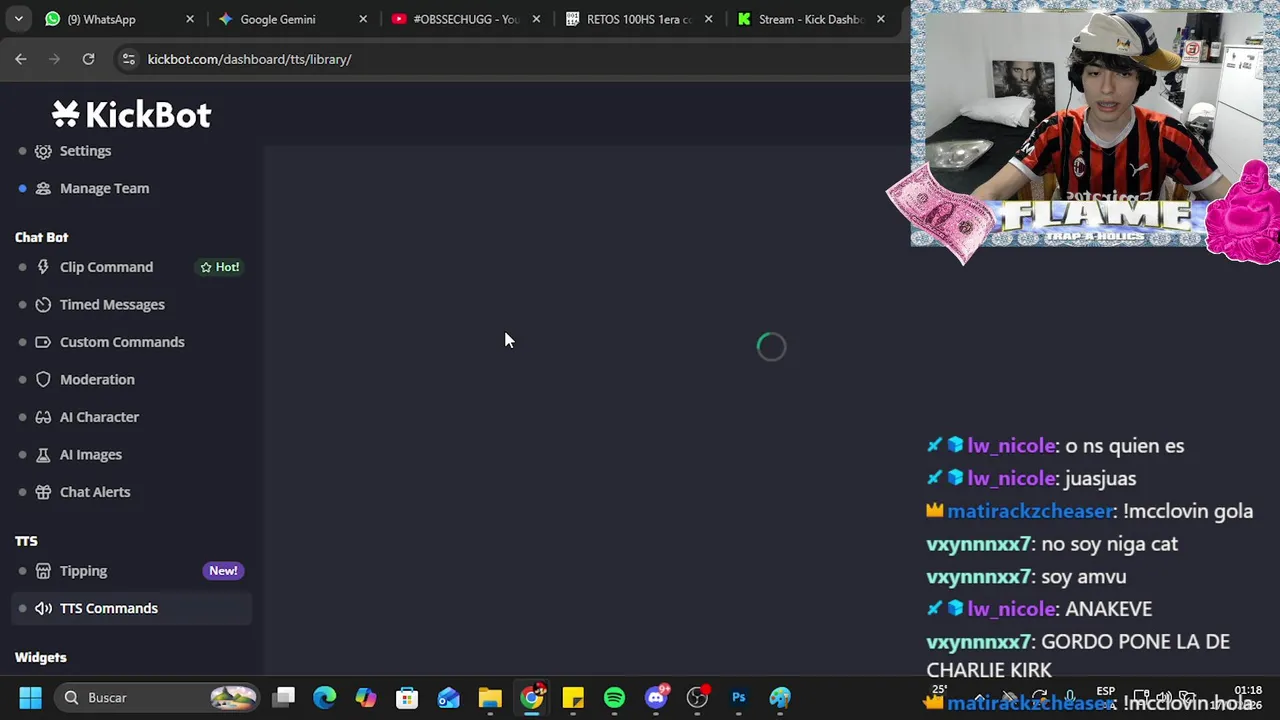Open Discord from taskbar
The image size is (1280, 720).
click(656, 698)
